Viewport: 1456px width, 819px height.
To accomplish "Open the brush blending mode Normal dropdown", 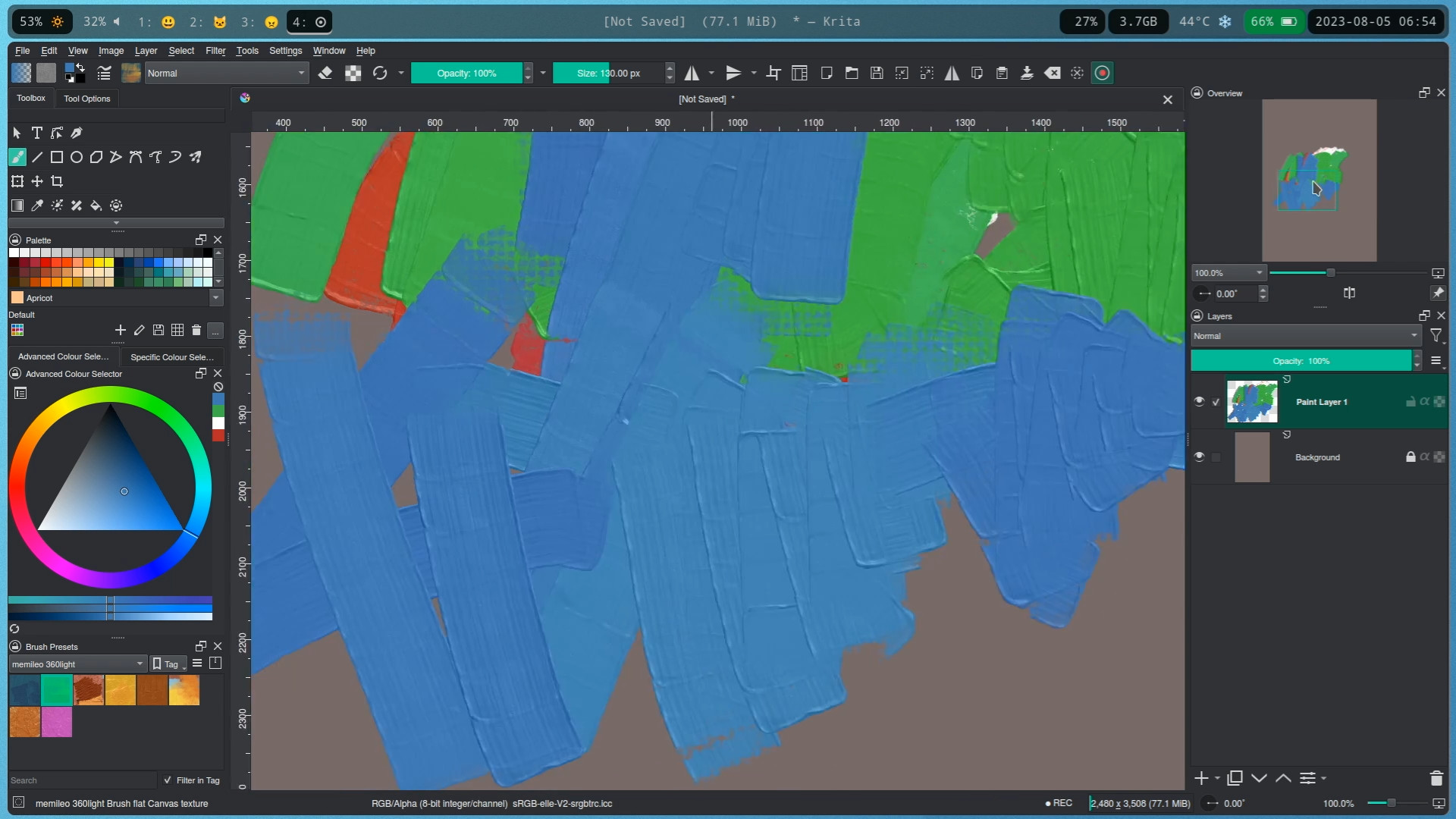I will [226, 73].
